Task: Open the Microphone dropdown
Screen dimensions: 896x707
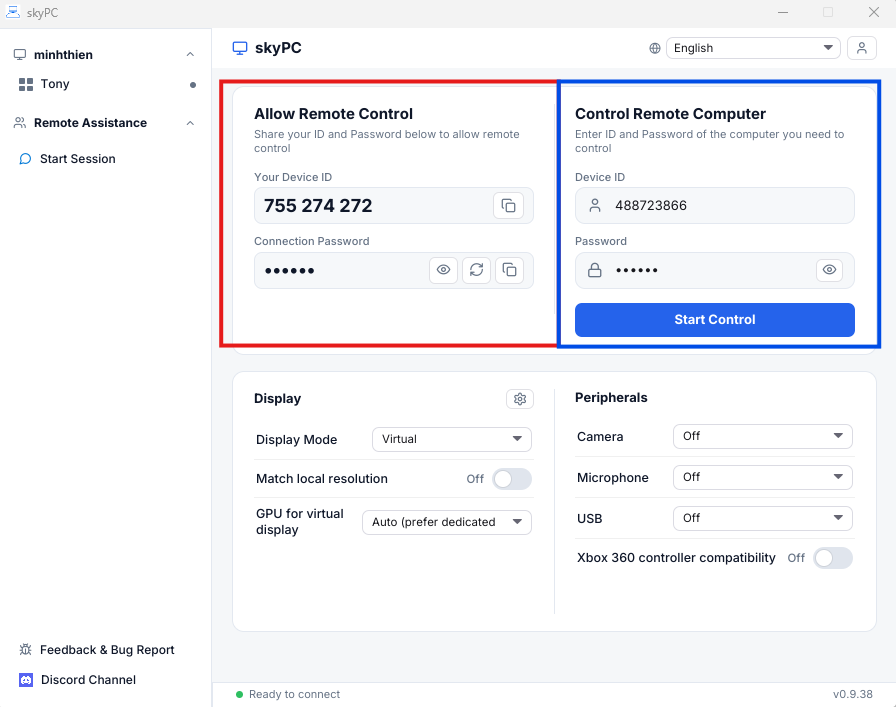Action: [762, 477]
